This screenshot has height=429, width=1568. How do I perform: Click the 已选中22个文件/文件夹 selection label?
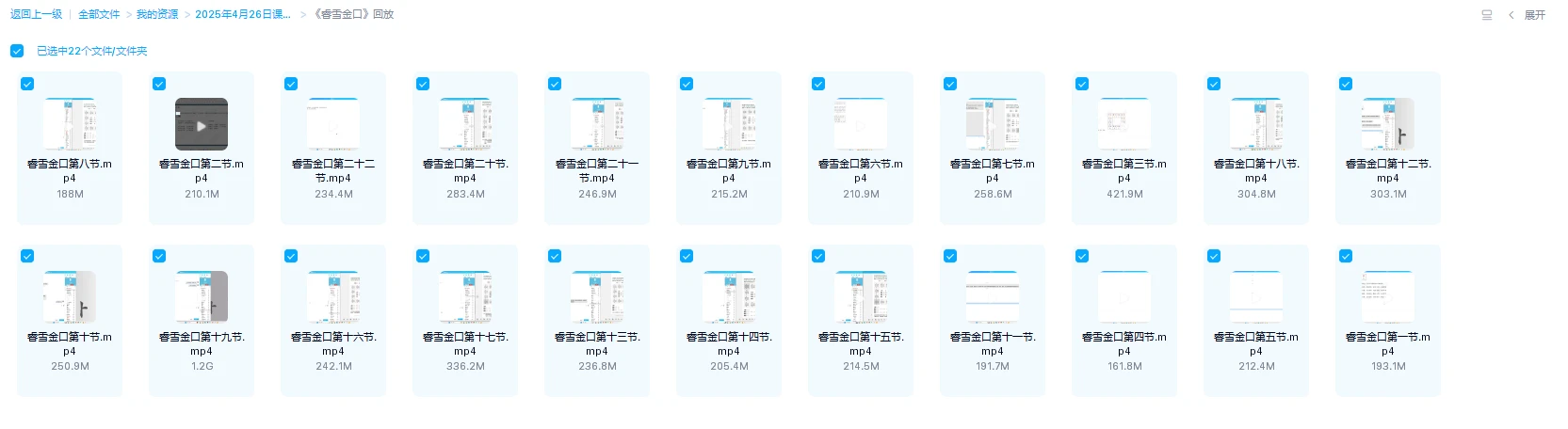(x=92, y=51)
